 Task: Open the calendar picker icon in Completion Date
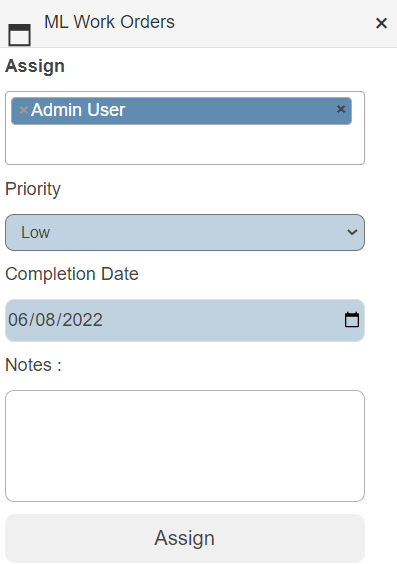(x=352, y=320)
